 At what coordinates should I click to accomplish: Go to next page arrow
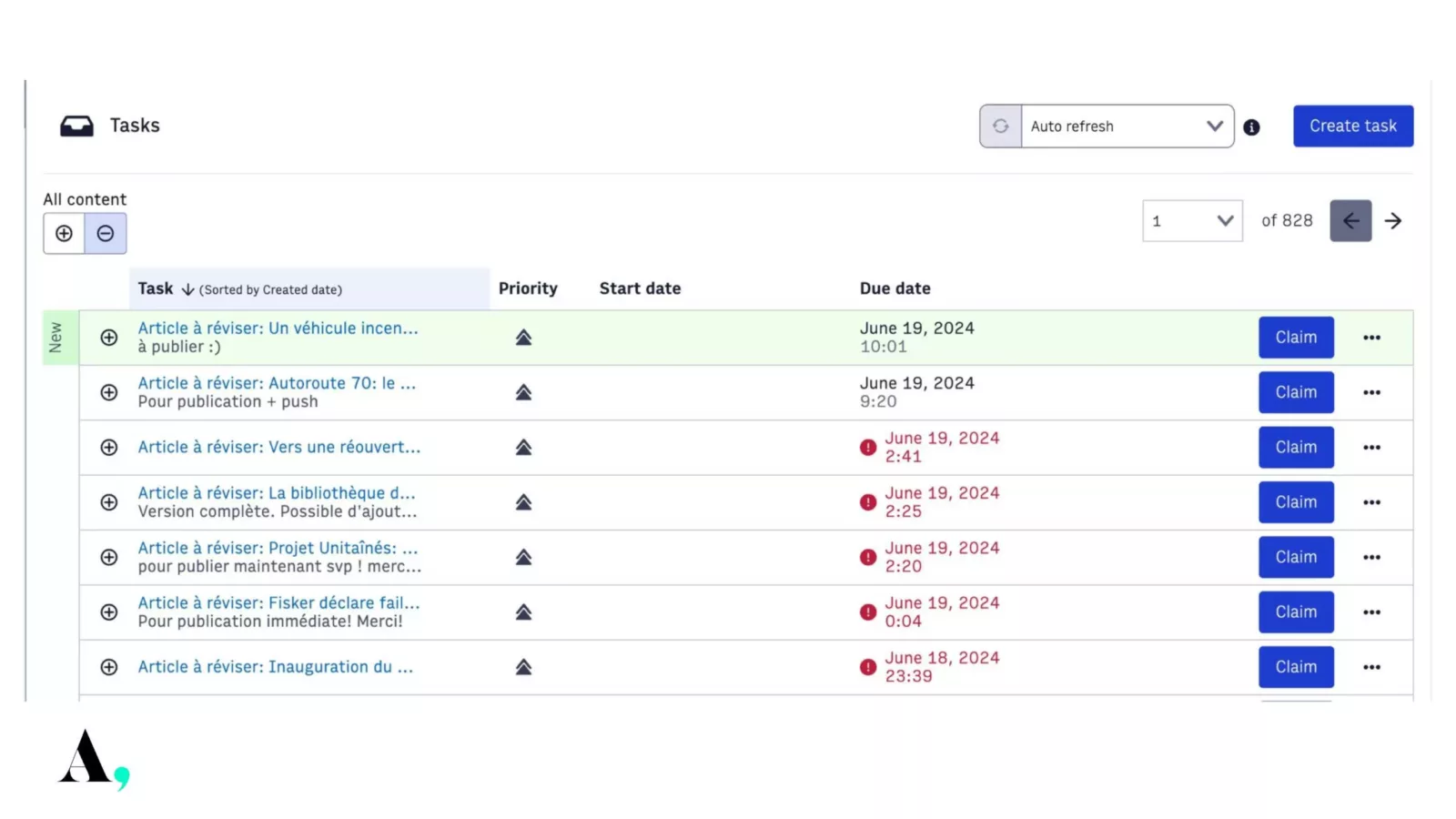(1393, 221)
